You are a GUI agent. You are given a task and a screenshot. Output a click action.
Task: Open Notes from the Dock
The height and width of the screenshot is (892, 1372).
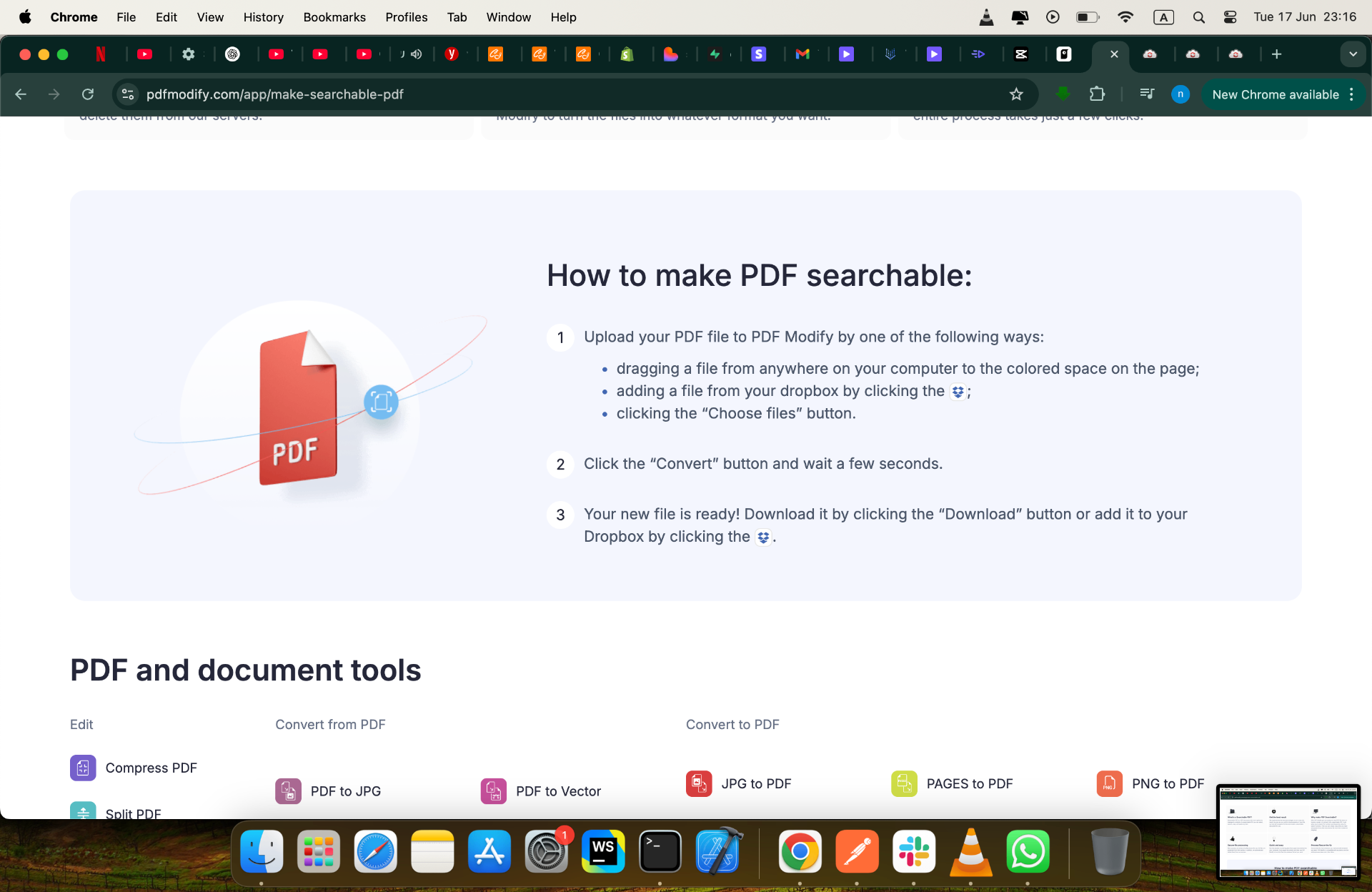(x=432, y=851)
